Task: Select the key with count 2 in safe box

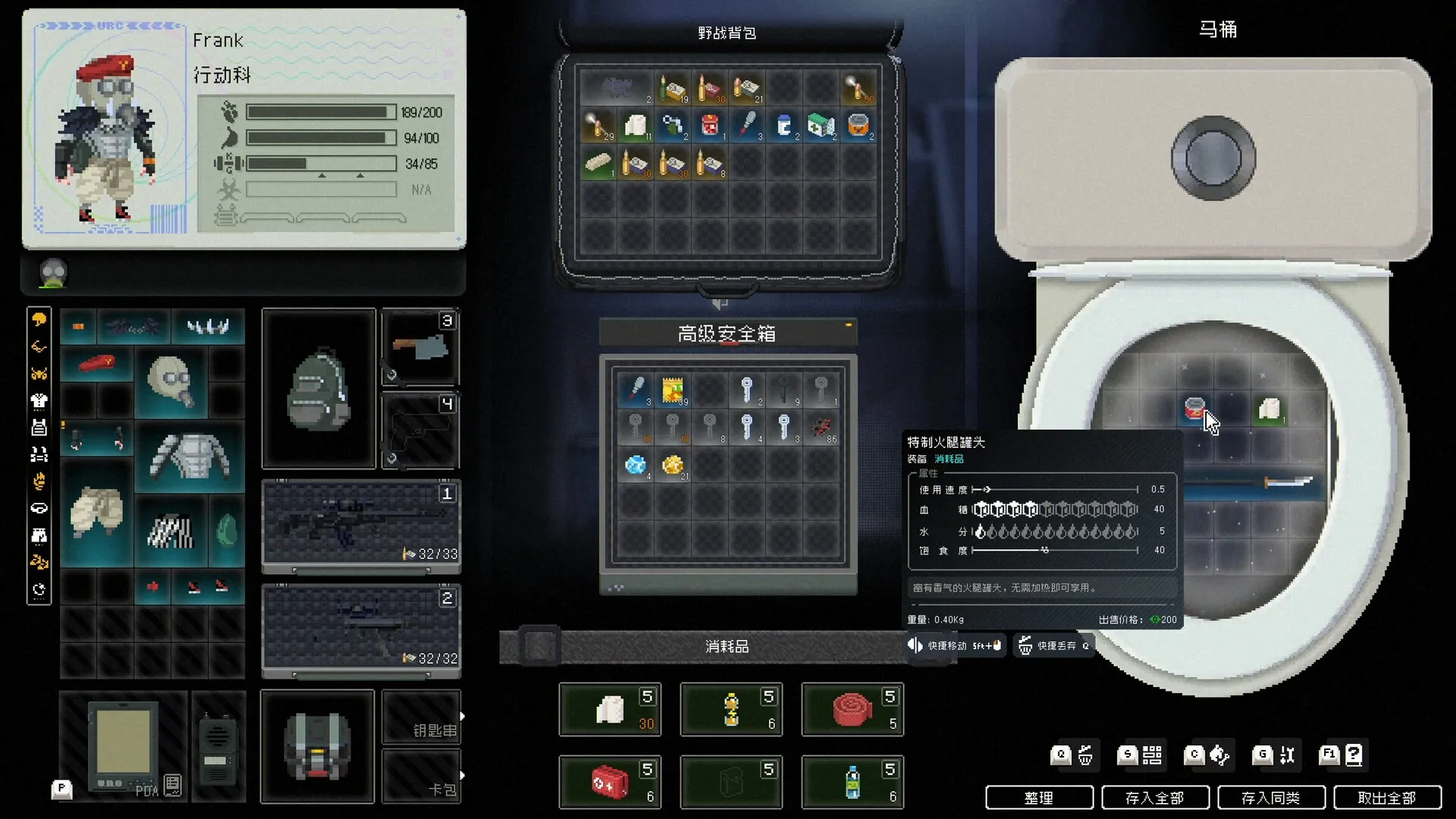Action: click(747, 390)
